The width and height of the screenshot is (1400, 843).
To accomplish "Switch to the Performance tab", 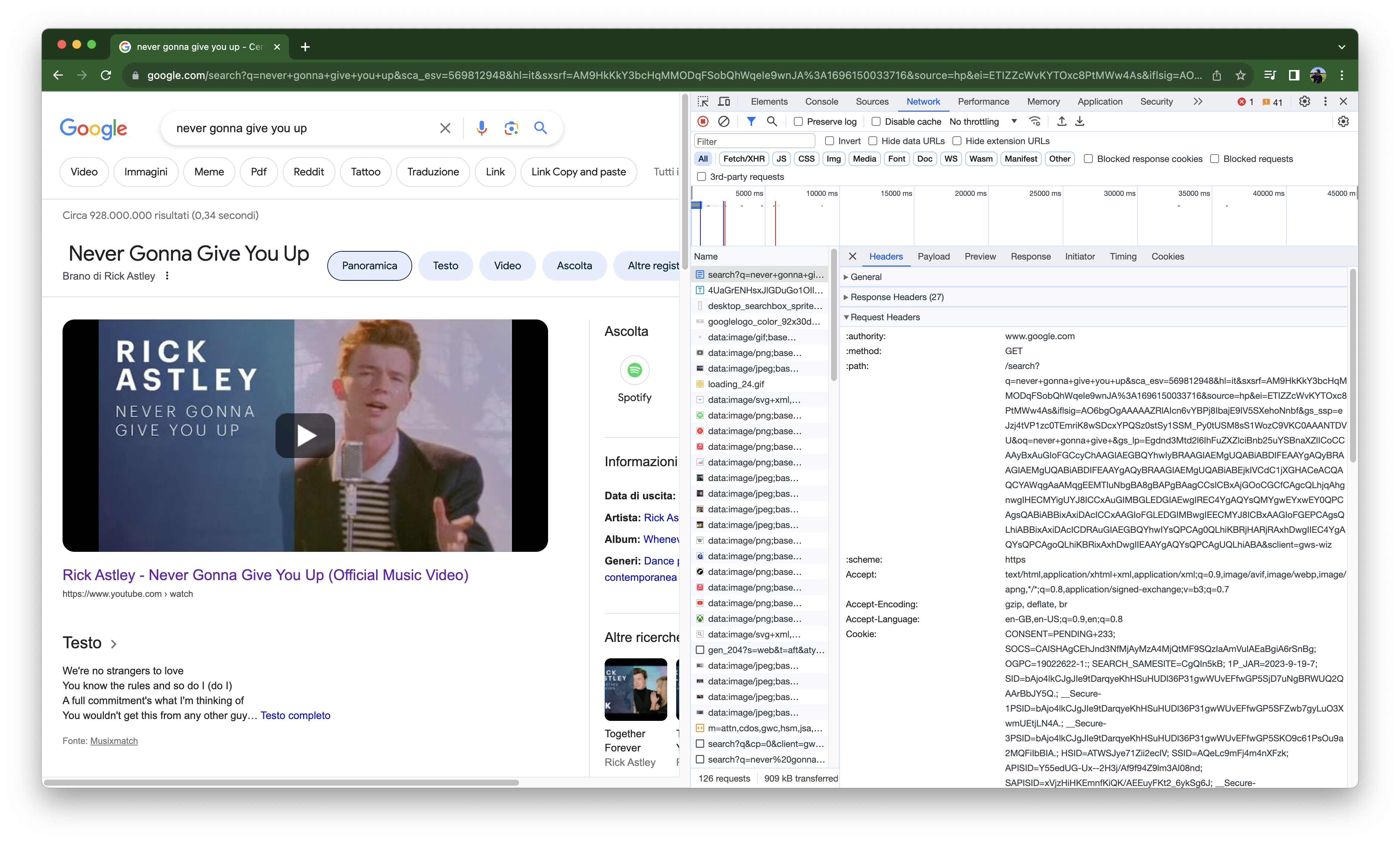I will 983,102.
